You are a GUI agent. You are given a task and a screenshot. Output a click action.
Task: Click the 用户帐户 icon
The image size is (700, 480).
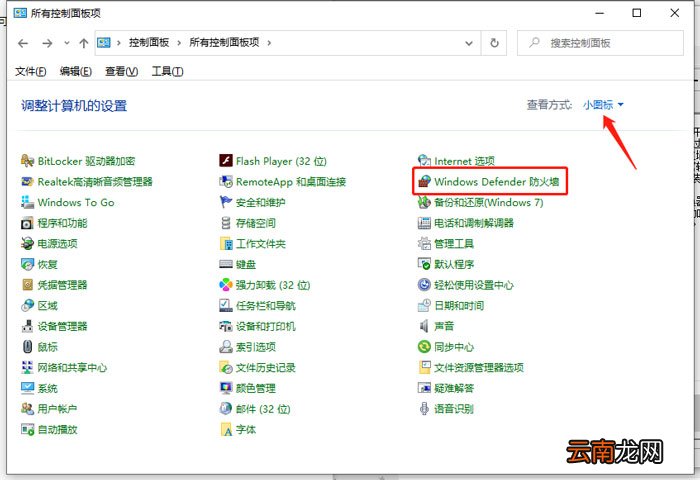[x=27, y=409]
